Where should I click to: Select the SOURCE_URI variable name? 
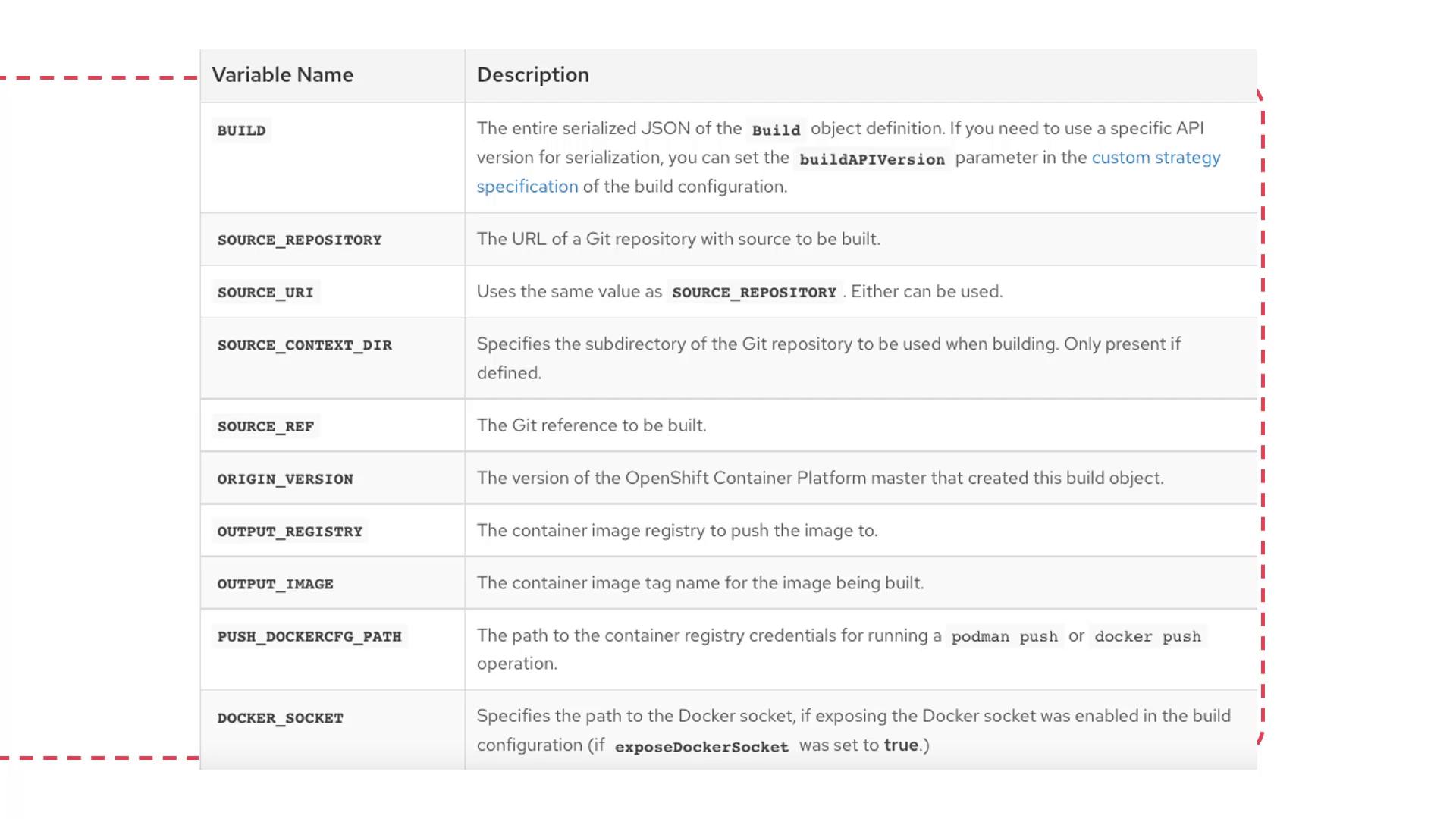click(x=265, y=293)
